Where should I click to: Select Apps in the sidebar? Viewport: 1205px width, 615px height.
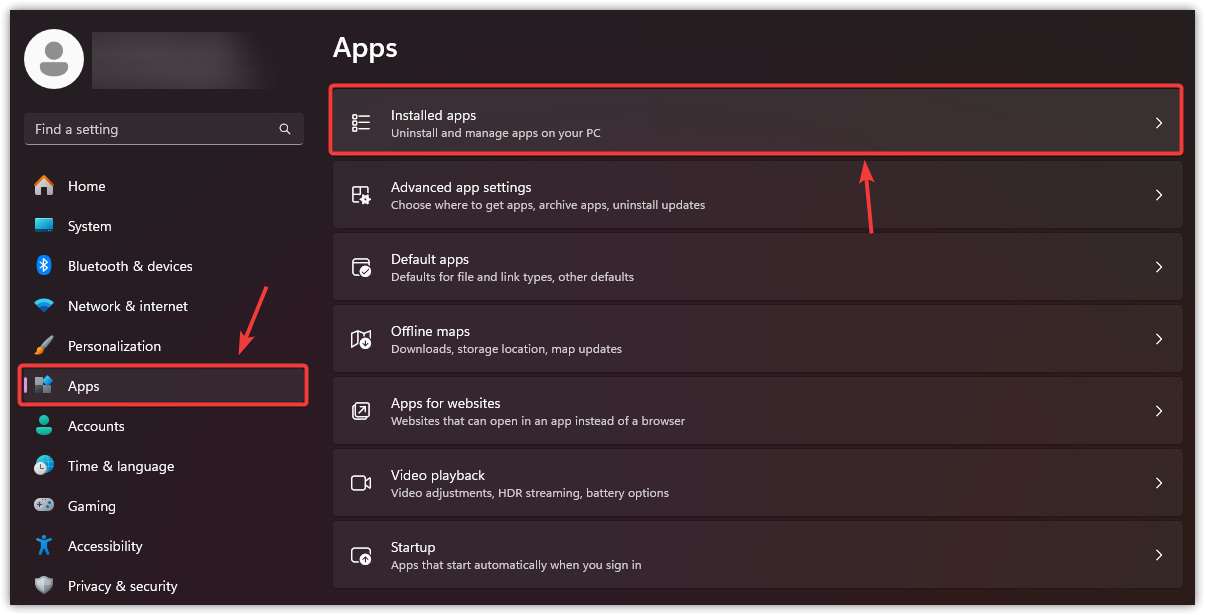pos(84,386)
